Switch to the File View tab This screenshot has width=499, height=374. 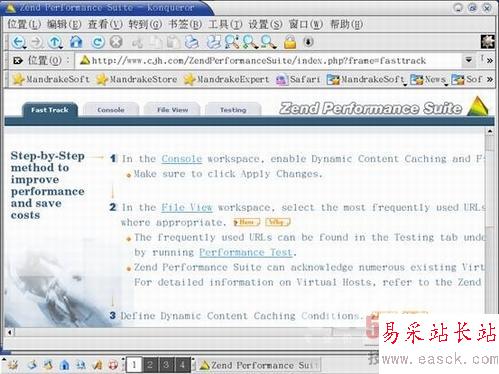172,110
